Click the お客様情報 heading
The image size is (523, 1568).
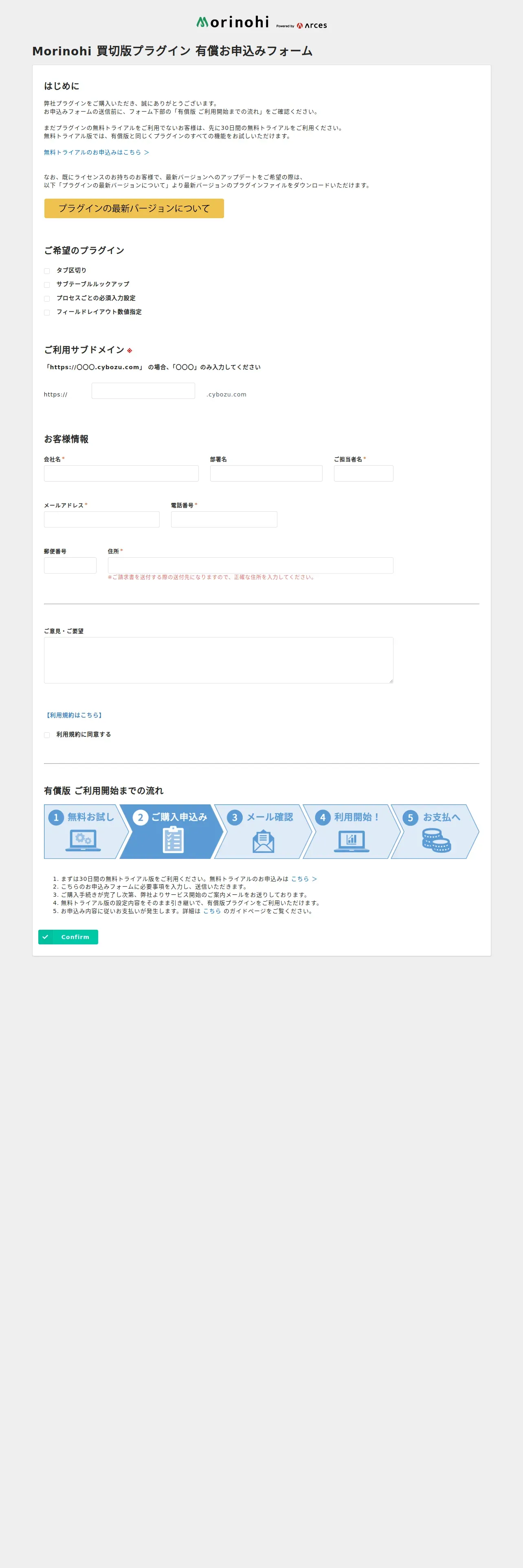(x=66, y=439)
